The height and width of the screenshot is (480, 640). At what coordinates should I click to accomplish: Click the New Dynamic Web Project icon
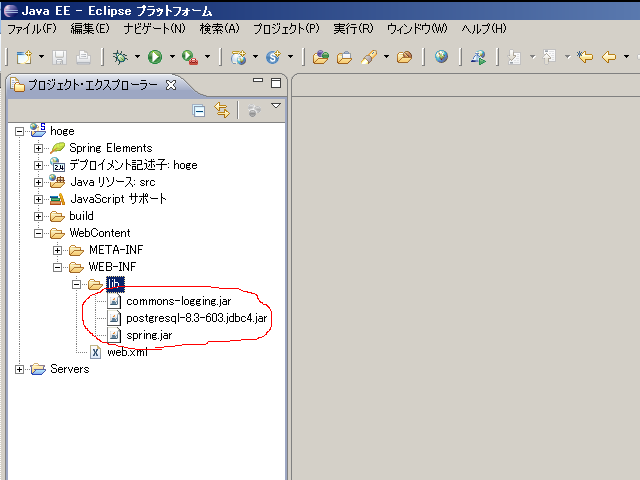pyautogui.click(x=238, y=57)
